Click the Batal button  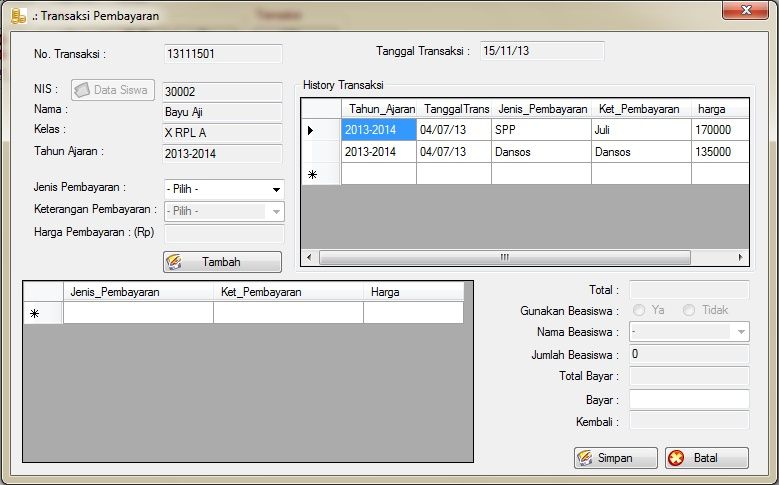(x=706, y=458)
